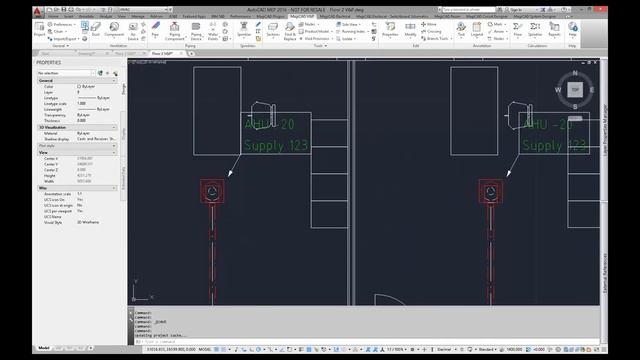
Task: Open MagiCAD Properties in Edit panel
Action: (x=390, y=30)
